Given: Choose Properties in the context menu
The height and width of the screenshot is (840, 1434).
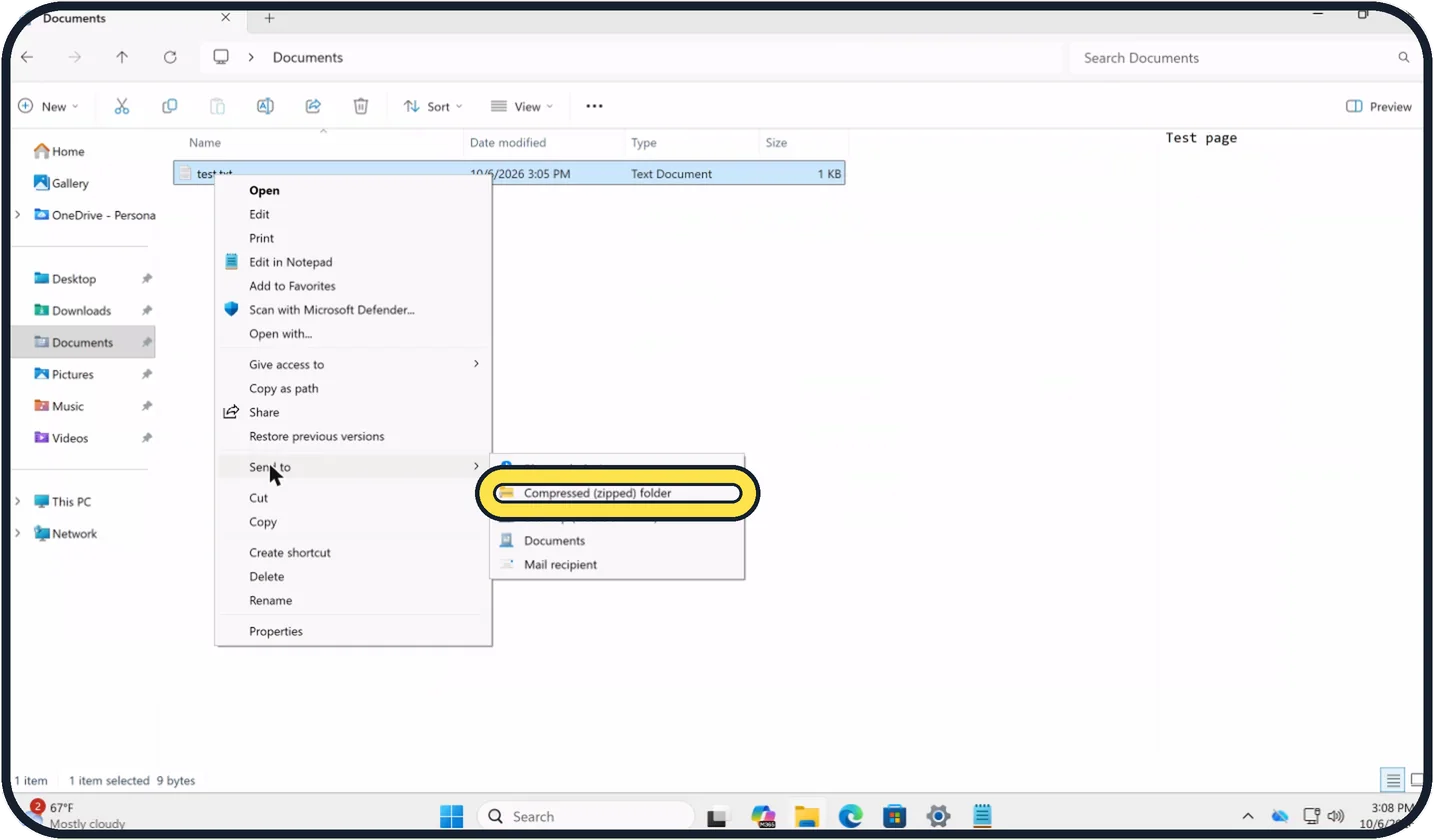Looking at the screenshot, I should tap(353, 631).
